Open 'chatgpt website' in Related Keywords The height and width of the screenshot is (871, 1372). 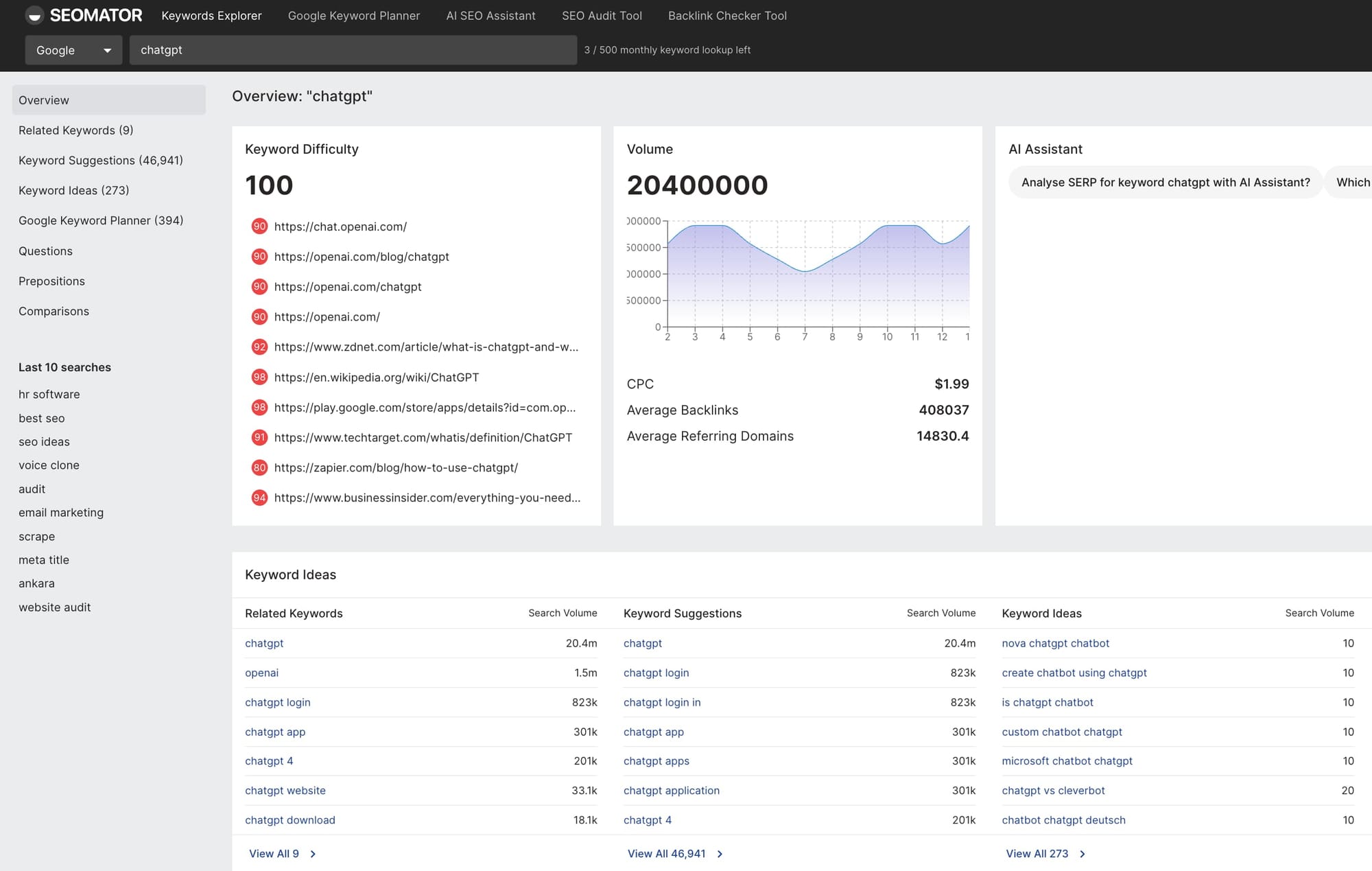285,791
